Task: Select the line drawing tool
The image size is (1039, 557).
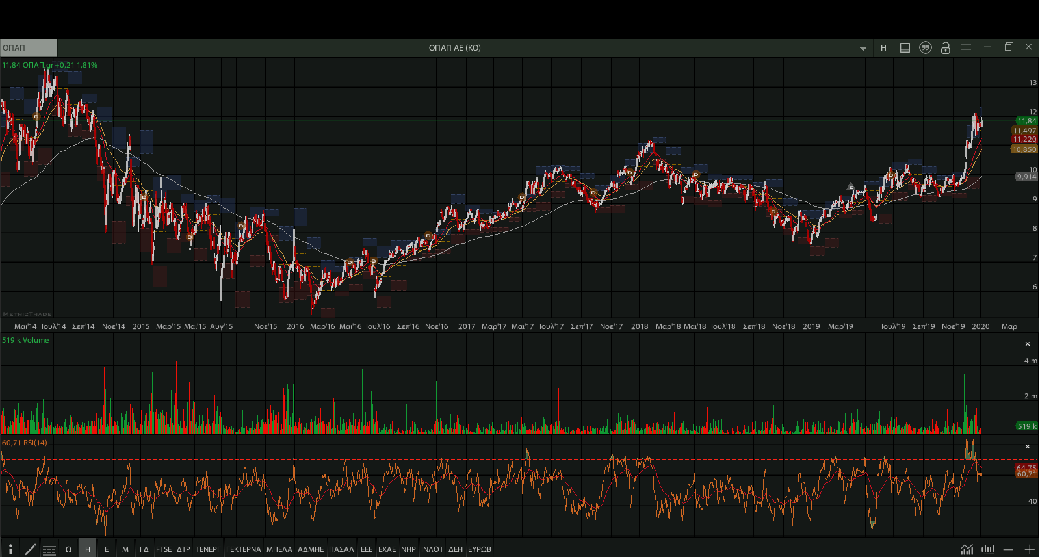Action: (x=30, y=549)
